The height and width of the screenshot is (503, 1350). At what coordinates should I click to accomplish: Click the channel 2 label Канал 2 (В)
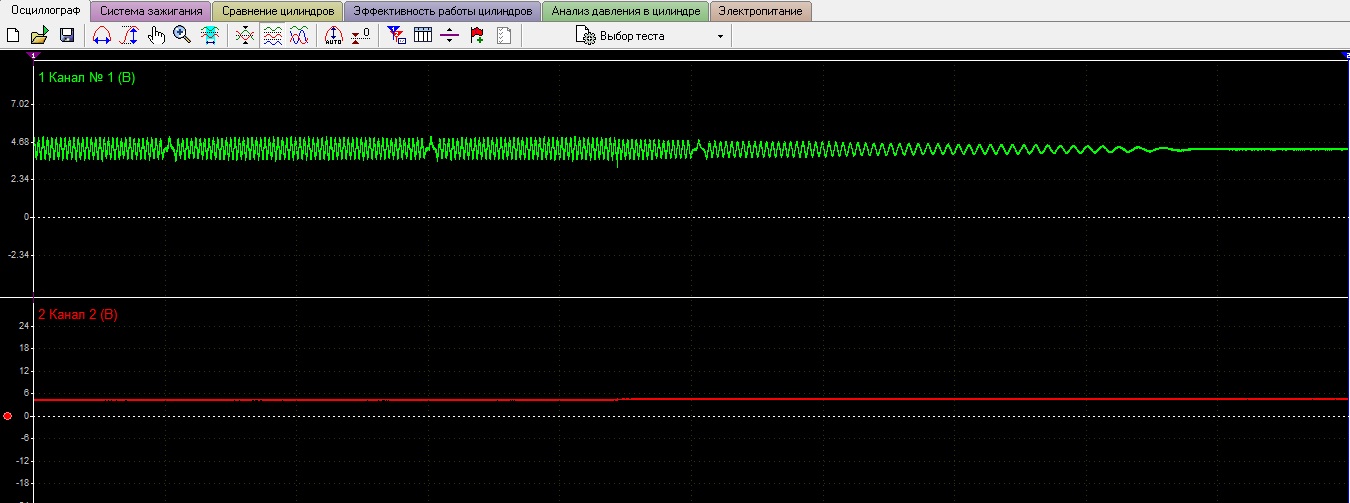(x=78, y=314)
